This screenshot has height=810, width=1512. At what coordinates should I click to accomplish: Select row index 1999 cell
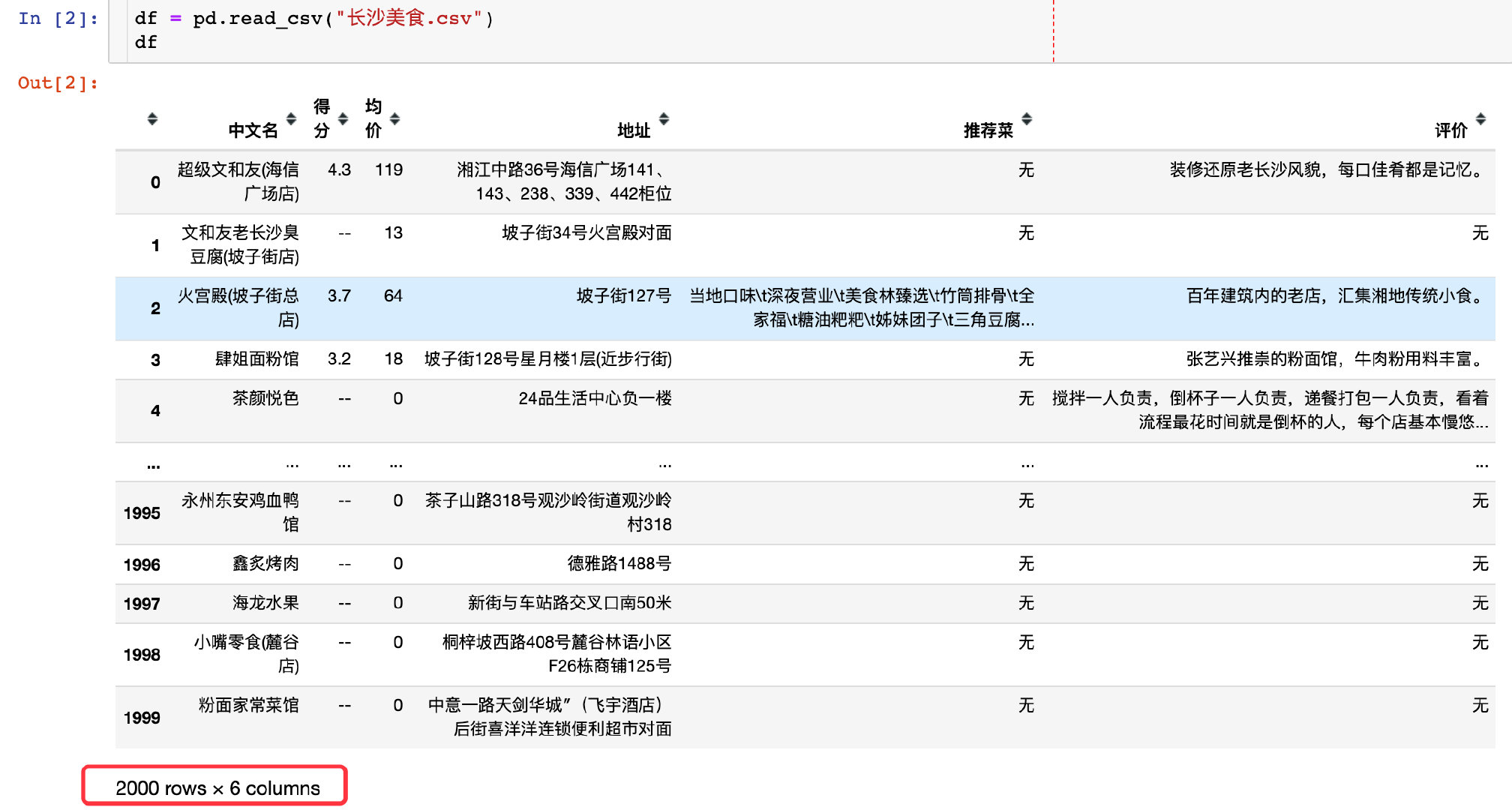click(x=142, y=718)
